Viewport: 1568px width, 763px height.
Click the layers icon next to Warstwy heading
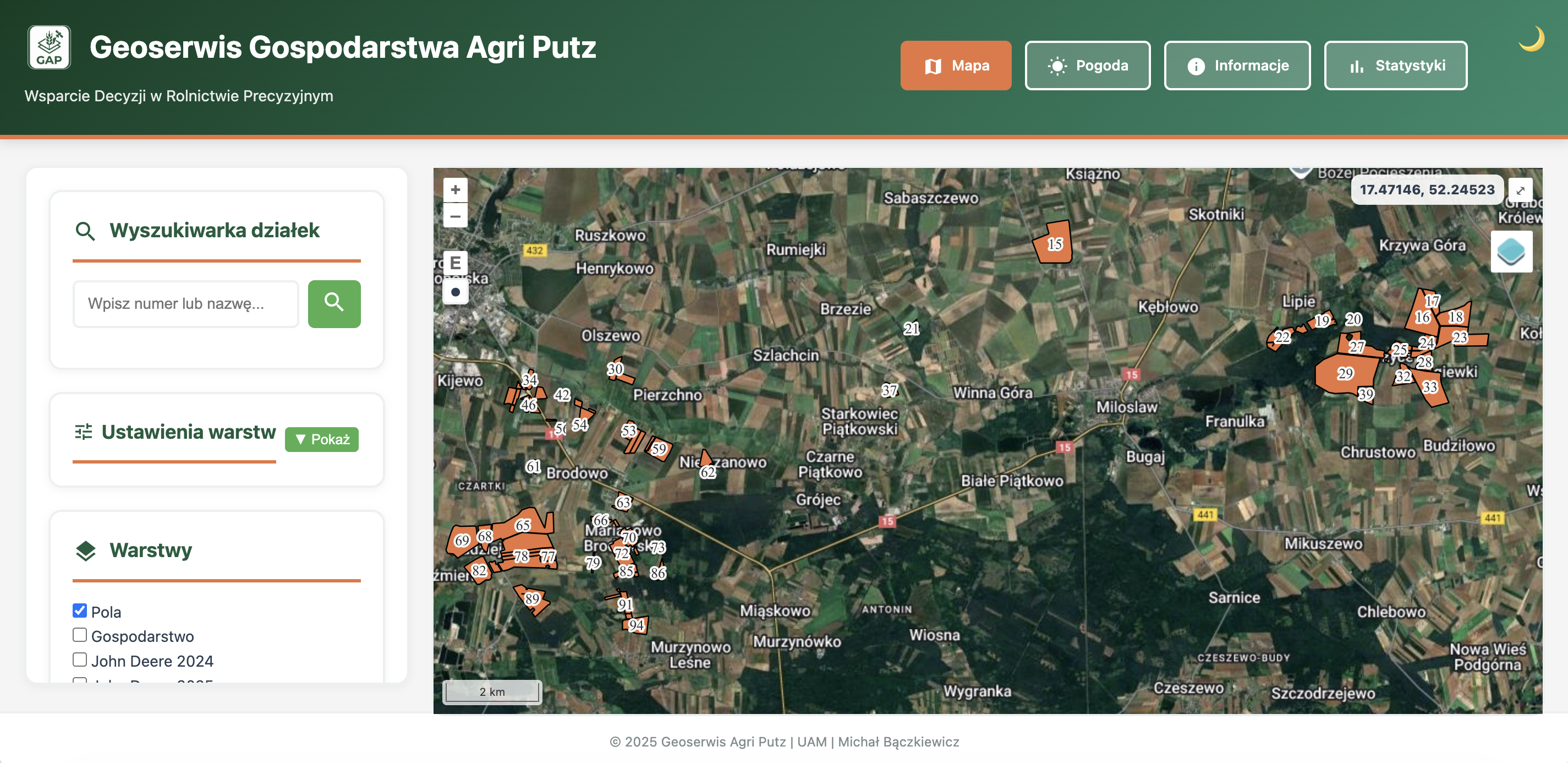coord(85,551)
